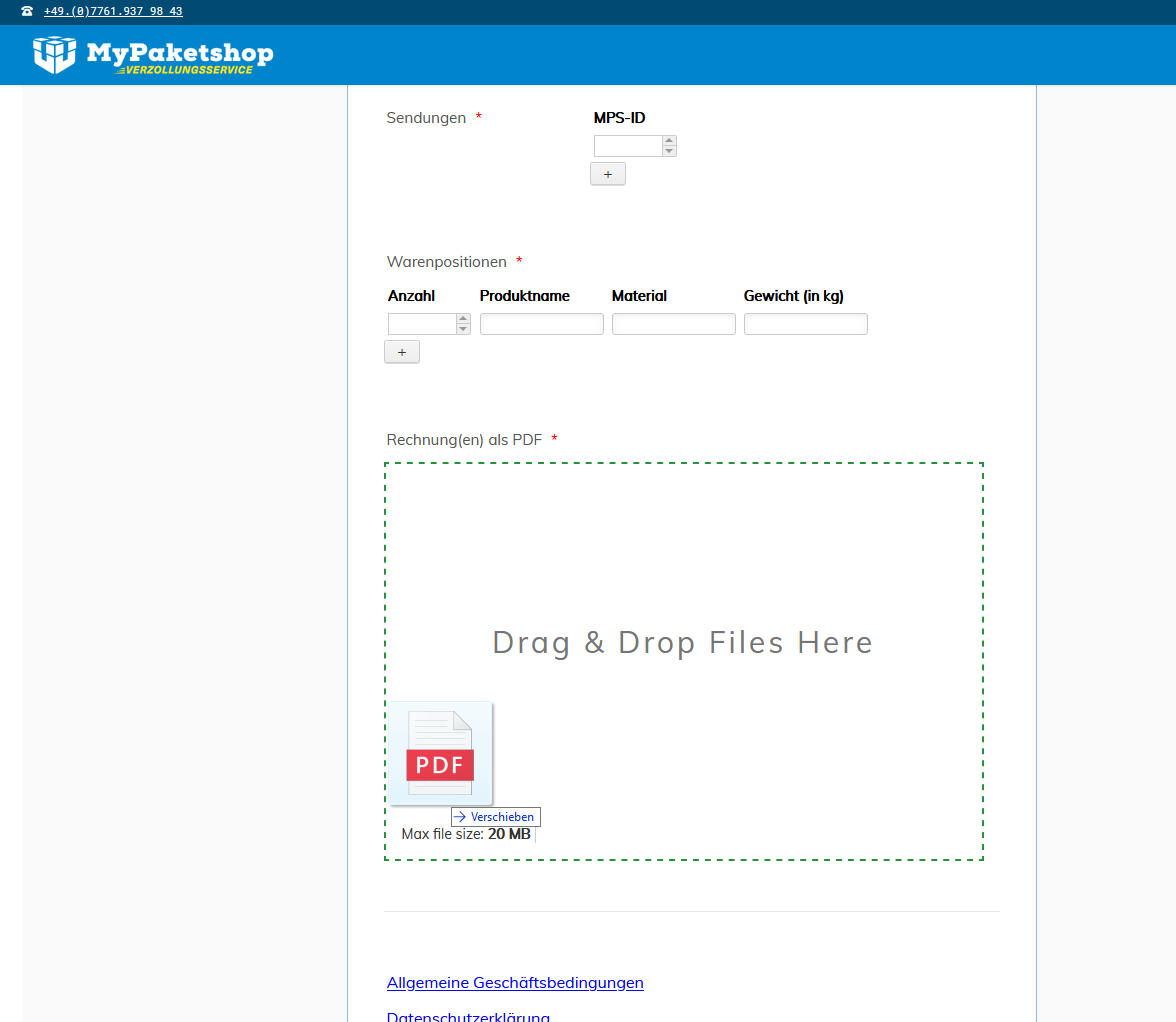Click the Gewicht (in kg) field
Screen dimensions: 1176x1022
pos(805,324)
